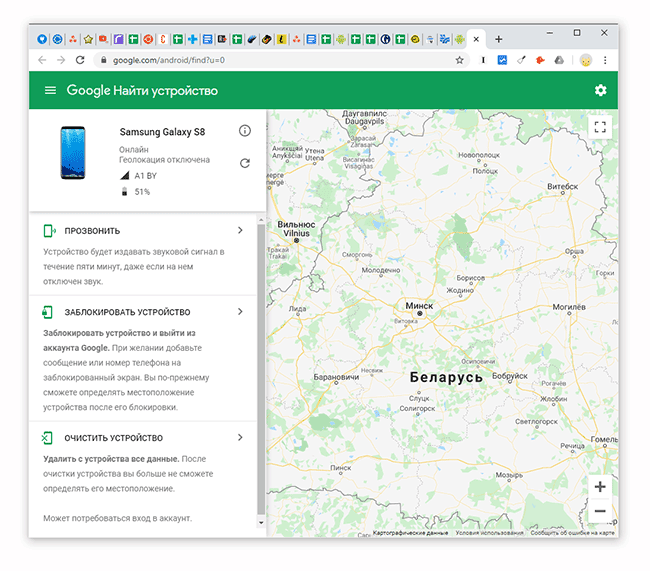650x571 pixels.
Task: Click the left panel vertical scrollbar
Action: [261, 369]
